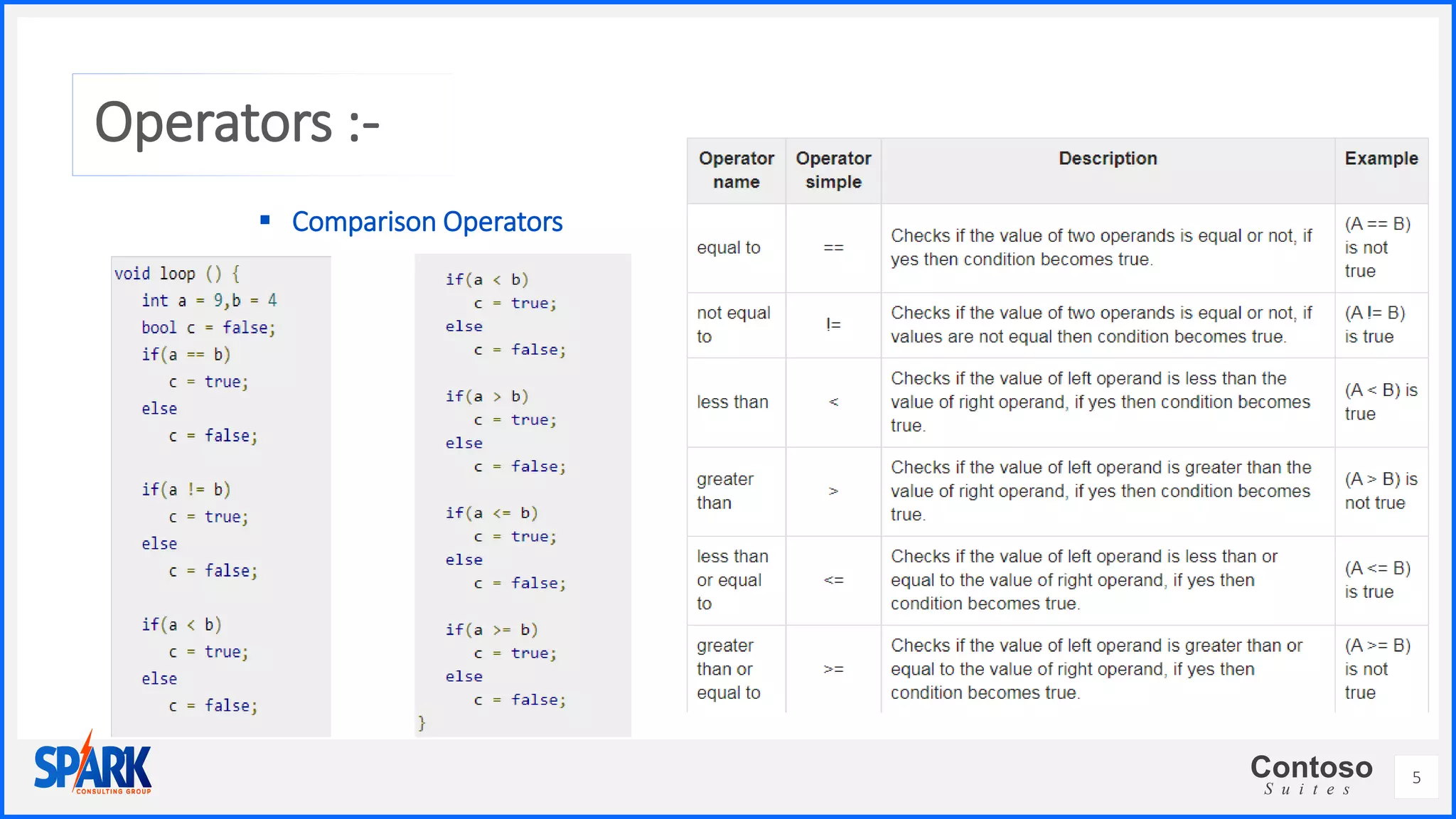Screen dimensions: 1456x819
Task: Click the slide number 5 box
Action: pyautogui.click(x=1415, y=777)
